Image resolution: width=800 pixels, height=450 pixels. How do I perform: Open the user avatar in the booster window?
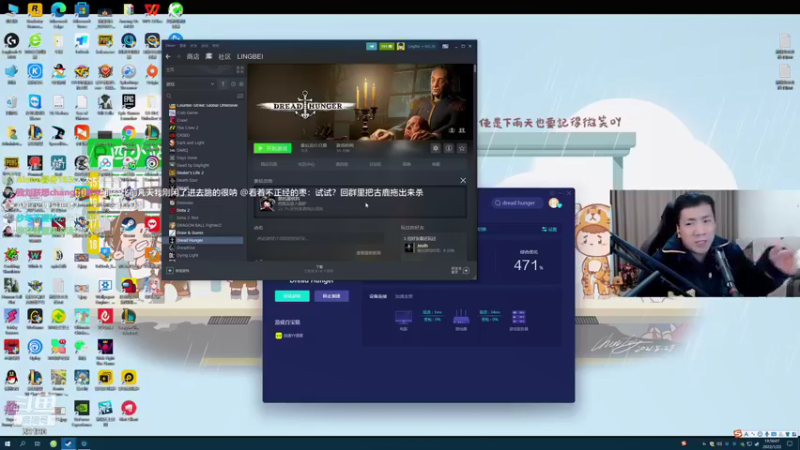coord(554,203)
